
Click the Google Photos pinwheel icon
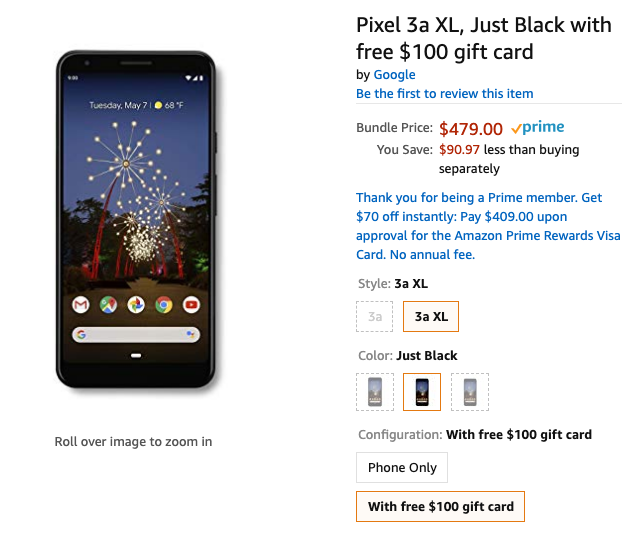pyautogui.click(x=136, y=304)
